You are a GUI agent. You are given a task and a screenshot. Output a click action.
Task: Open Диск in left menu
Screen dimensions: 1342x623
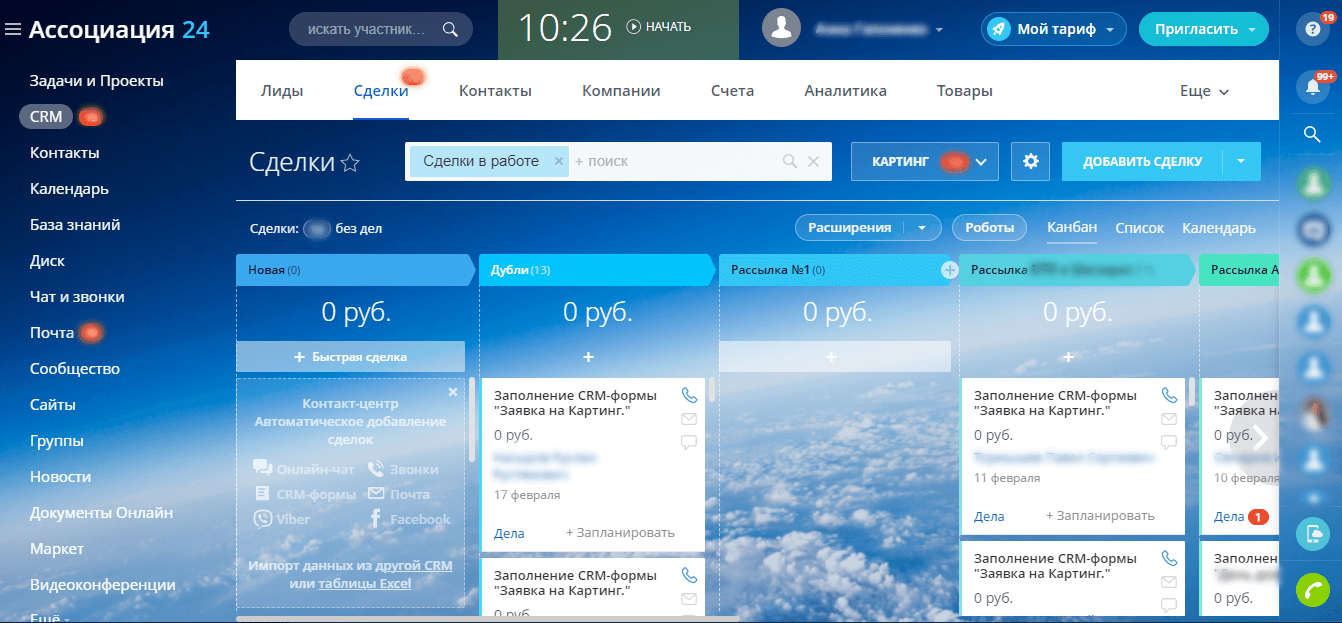[x=47, y=261]
